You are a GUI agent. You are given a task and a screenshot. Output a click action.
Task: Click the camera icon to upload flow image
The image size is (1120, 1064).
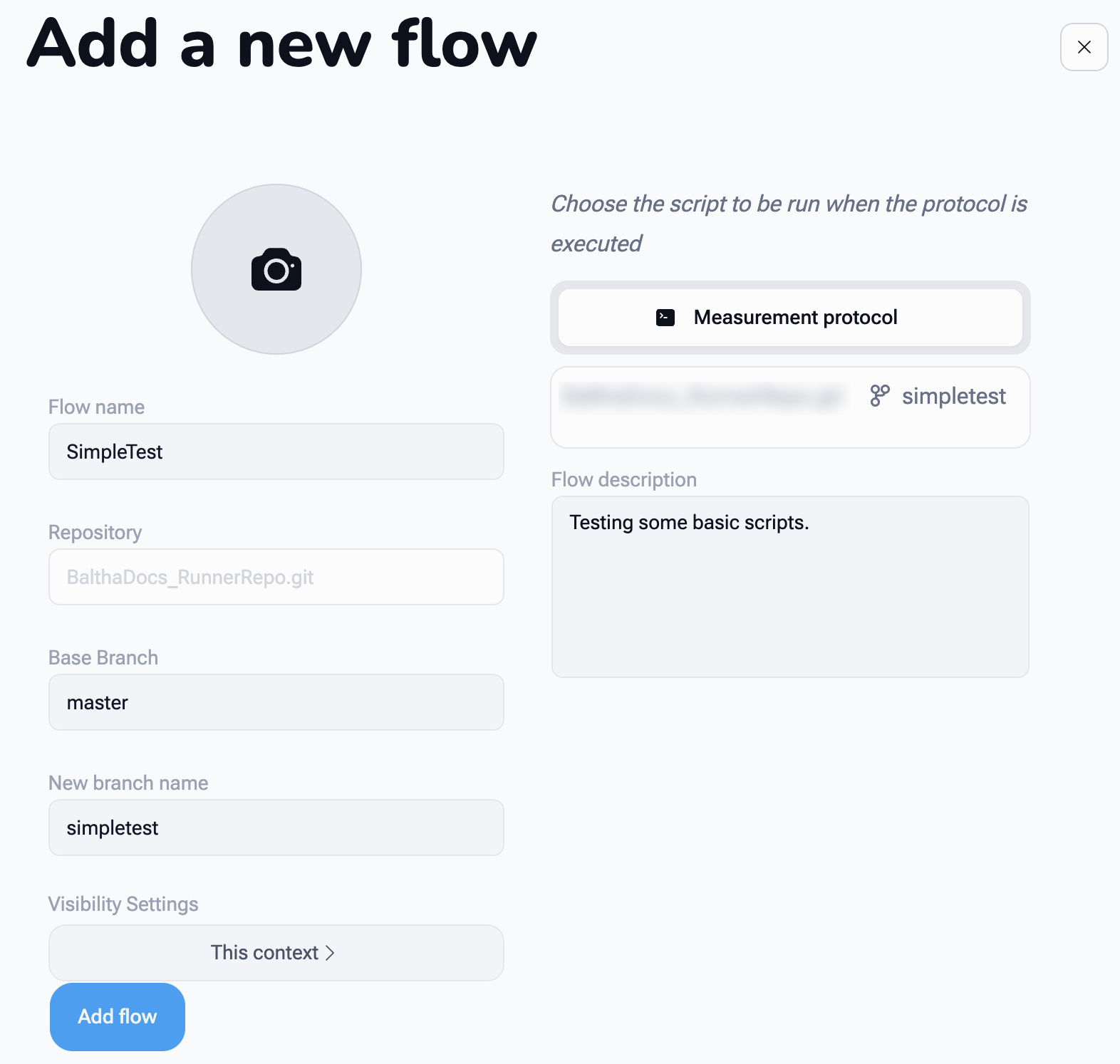click(x=276, y=269)
